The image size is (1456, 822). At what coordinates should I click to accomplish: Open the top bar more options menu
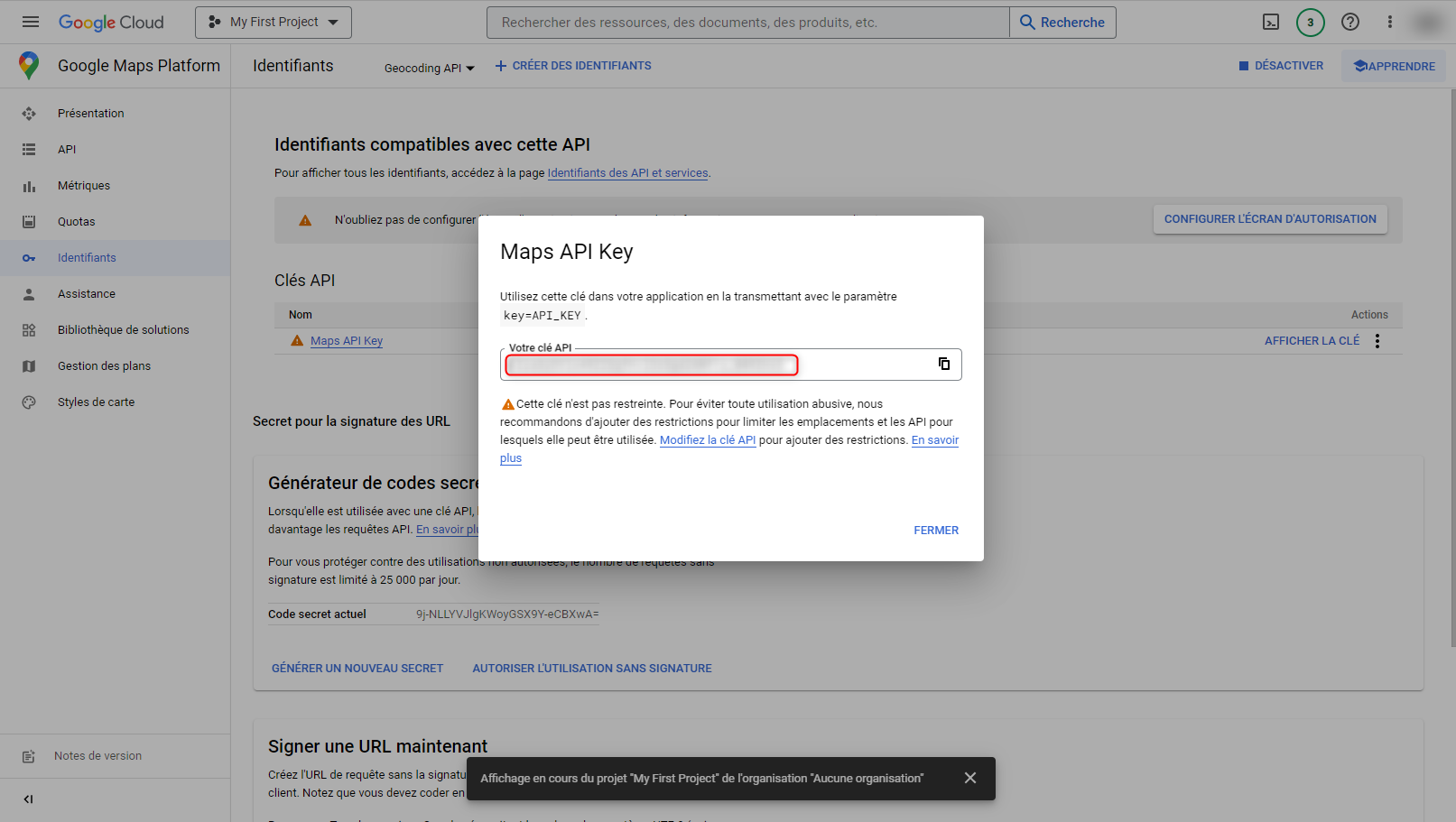coord(1390,23)
